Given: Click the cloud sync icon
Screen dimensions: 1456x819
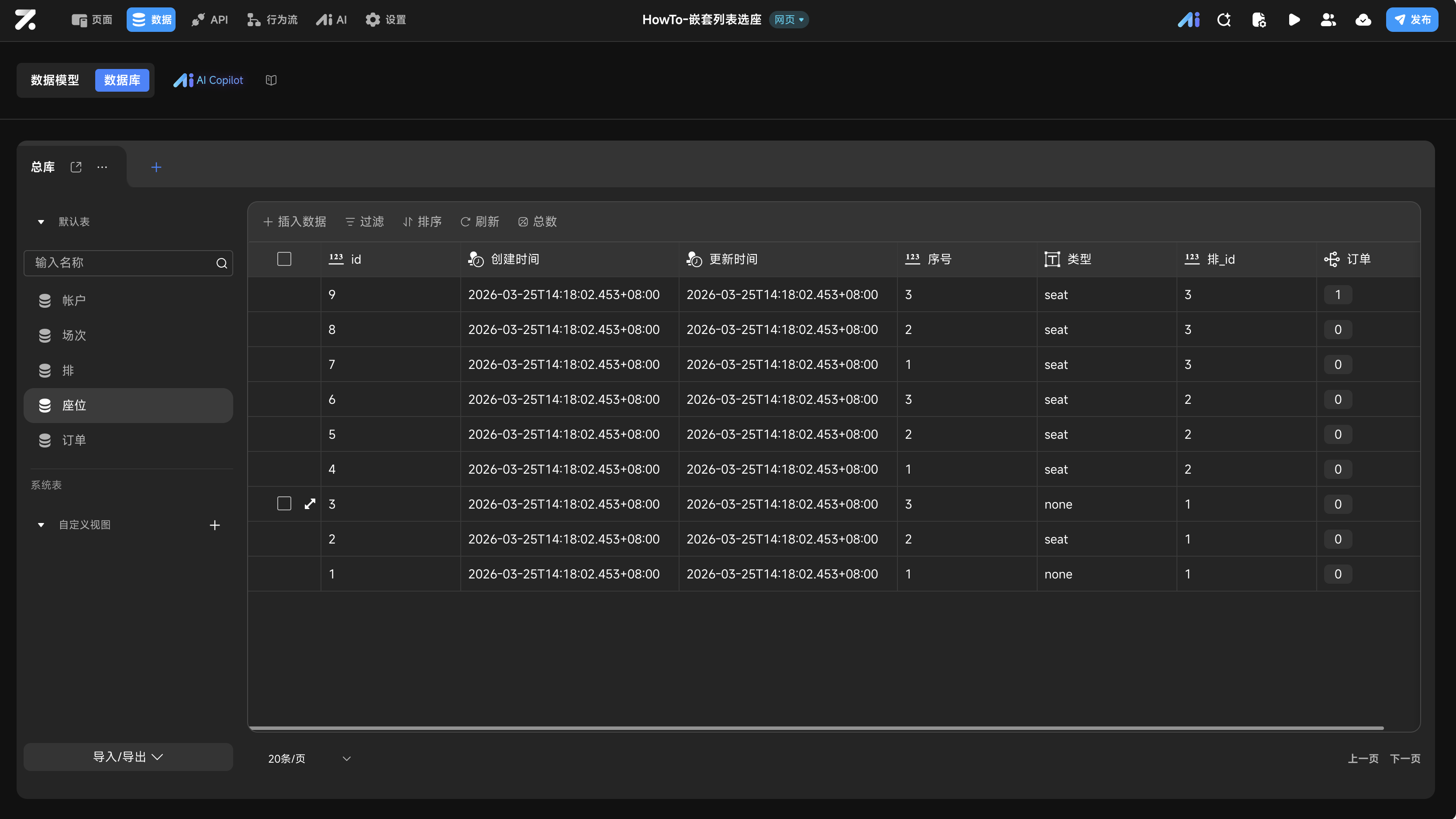Looking at the screenshot, I should coord(1363,20).
